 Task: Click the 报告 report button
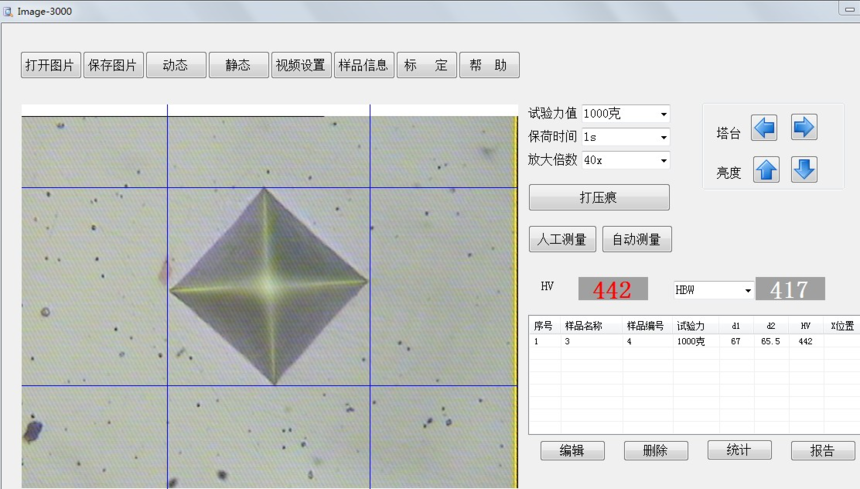(822, 451)
